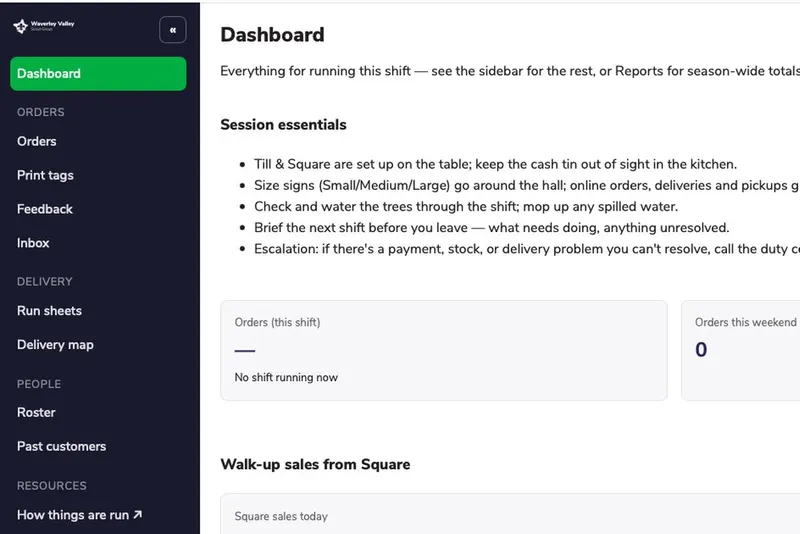Viewport: 800px width, 534px height.
Task: Click the Session essentials heading
Action: point(284,124)
